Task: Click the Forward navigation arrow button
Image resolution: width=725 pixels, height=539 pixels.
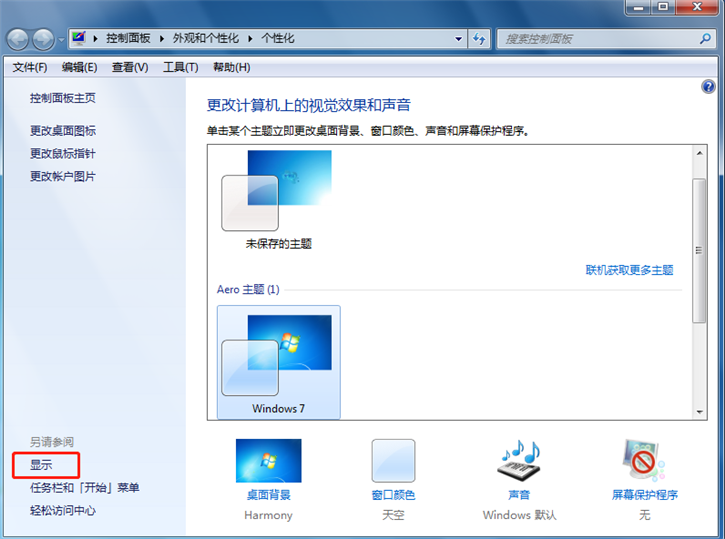Action: [x=43, y=39]
